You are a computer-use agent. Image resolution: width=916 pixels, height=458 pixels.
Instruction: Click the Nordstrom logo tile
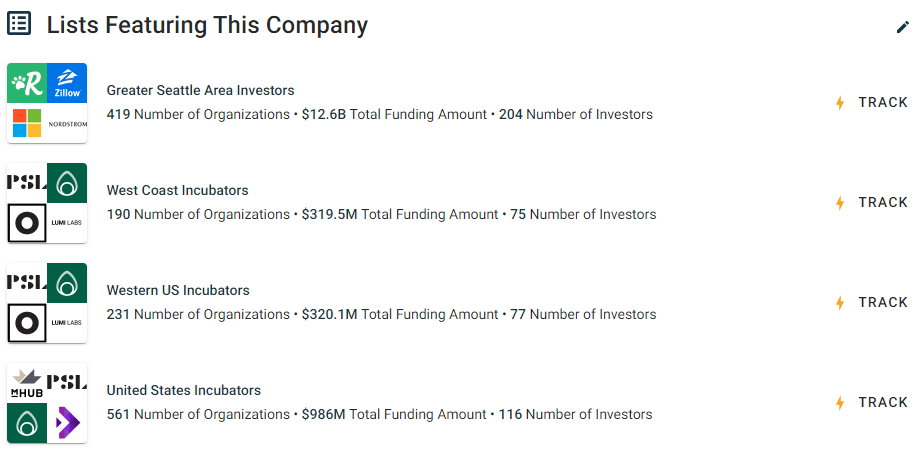pos(67,124)
